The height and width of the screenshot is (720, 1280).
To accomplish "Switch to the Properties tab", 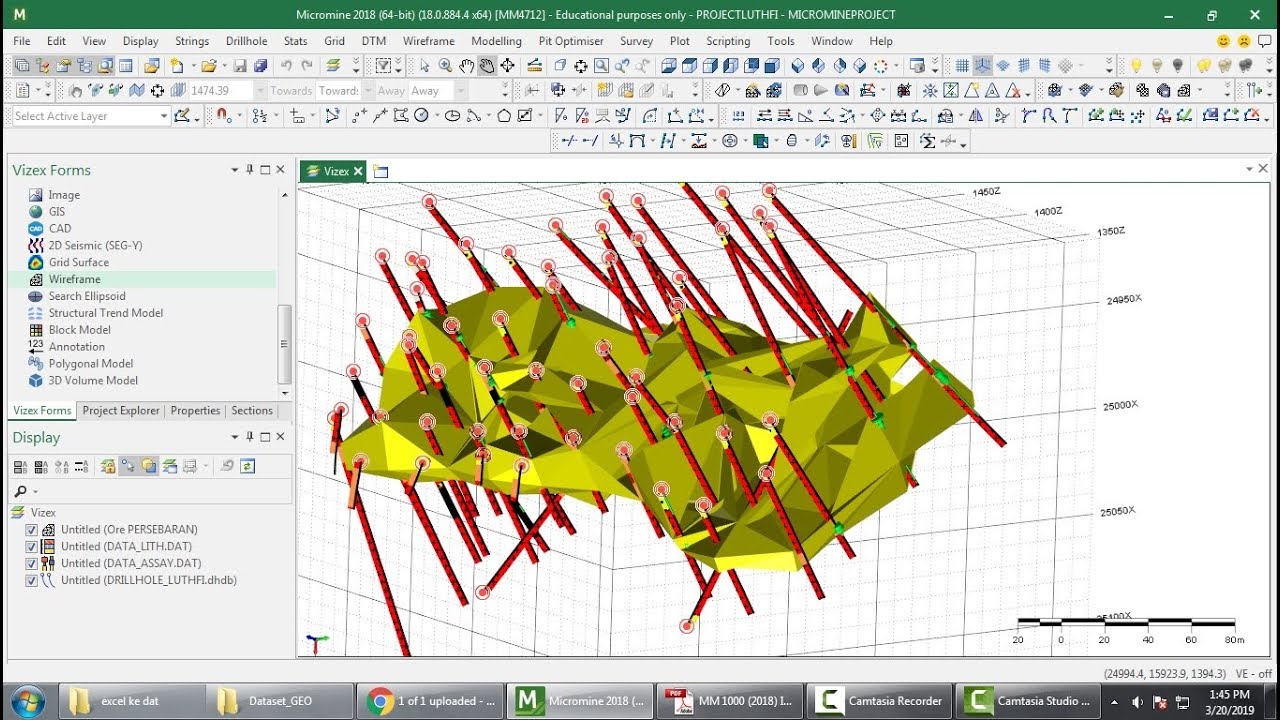I will [195, 411].
